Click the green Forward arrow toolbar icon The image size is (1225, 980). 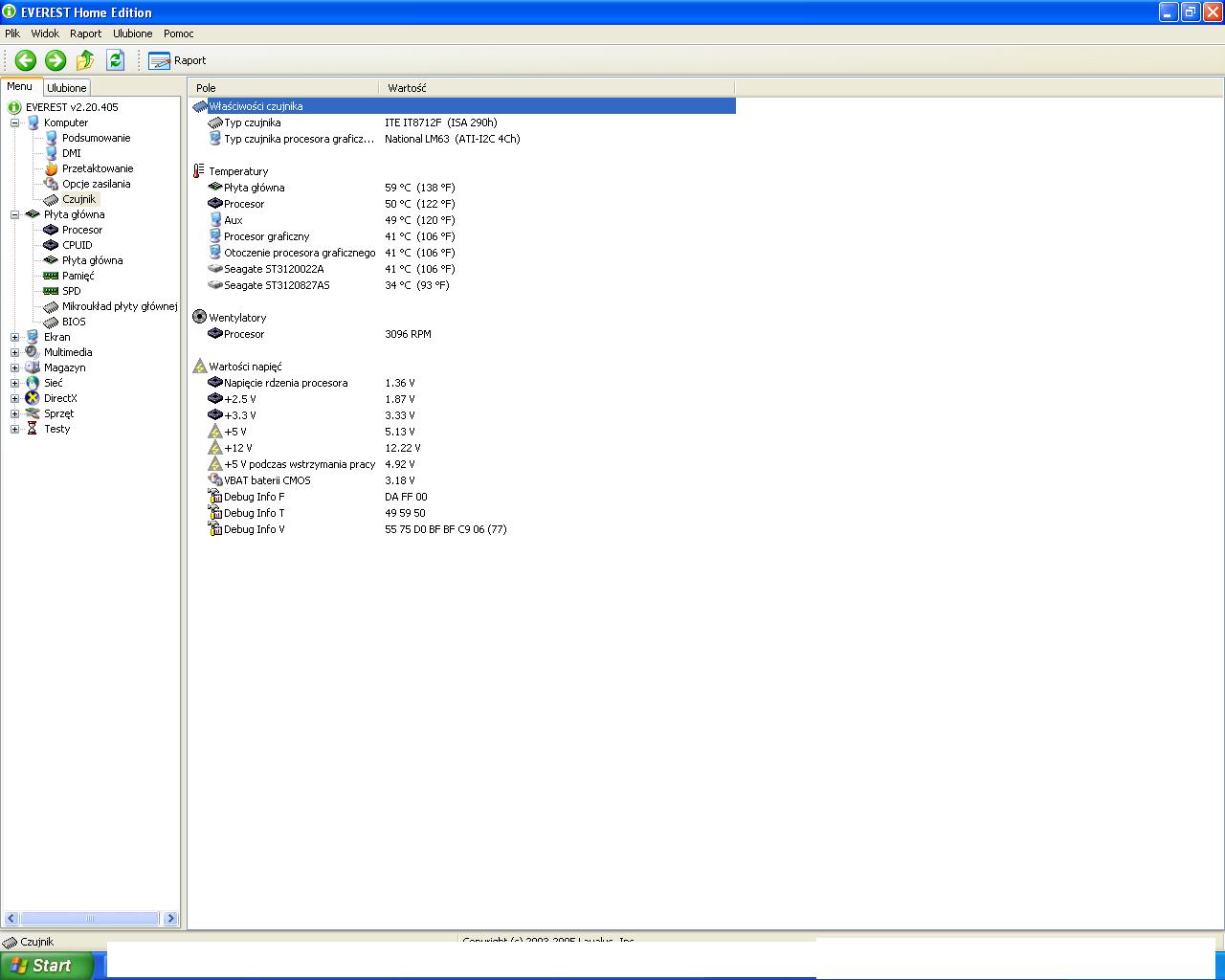[x=56, y=60]
